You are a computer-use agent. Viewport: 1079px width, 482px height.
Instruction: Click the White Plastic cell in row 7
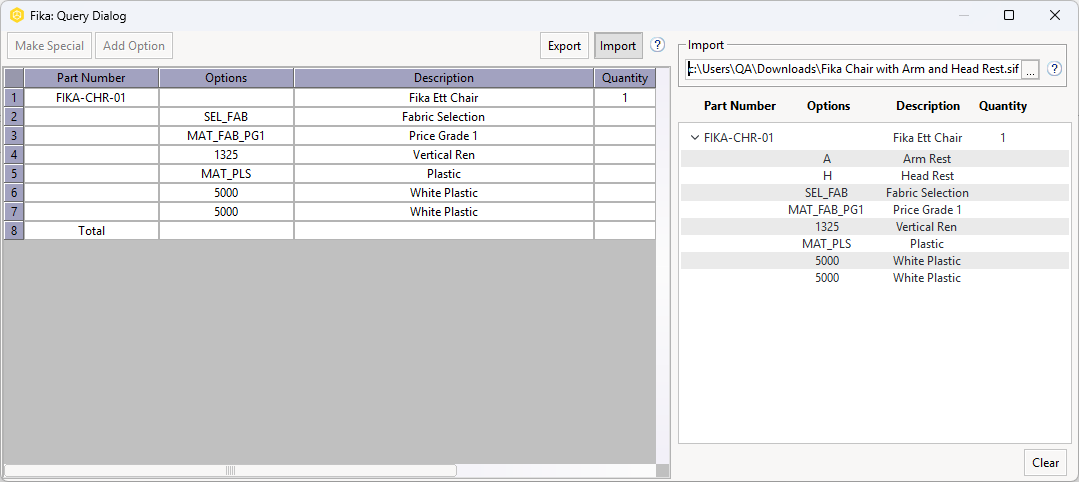(x=444, y=211)
